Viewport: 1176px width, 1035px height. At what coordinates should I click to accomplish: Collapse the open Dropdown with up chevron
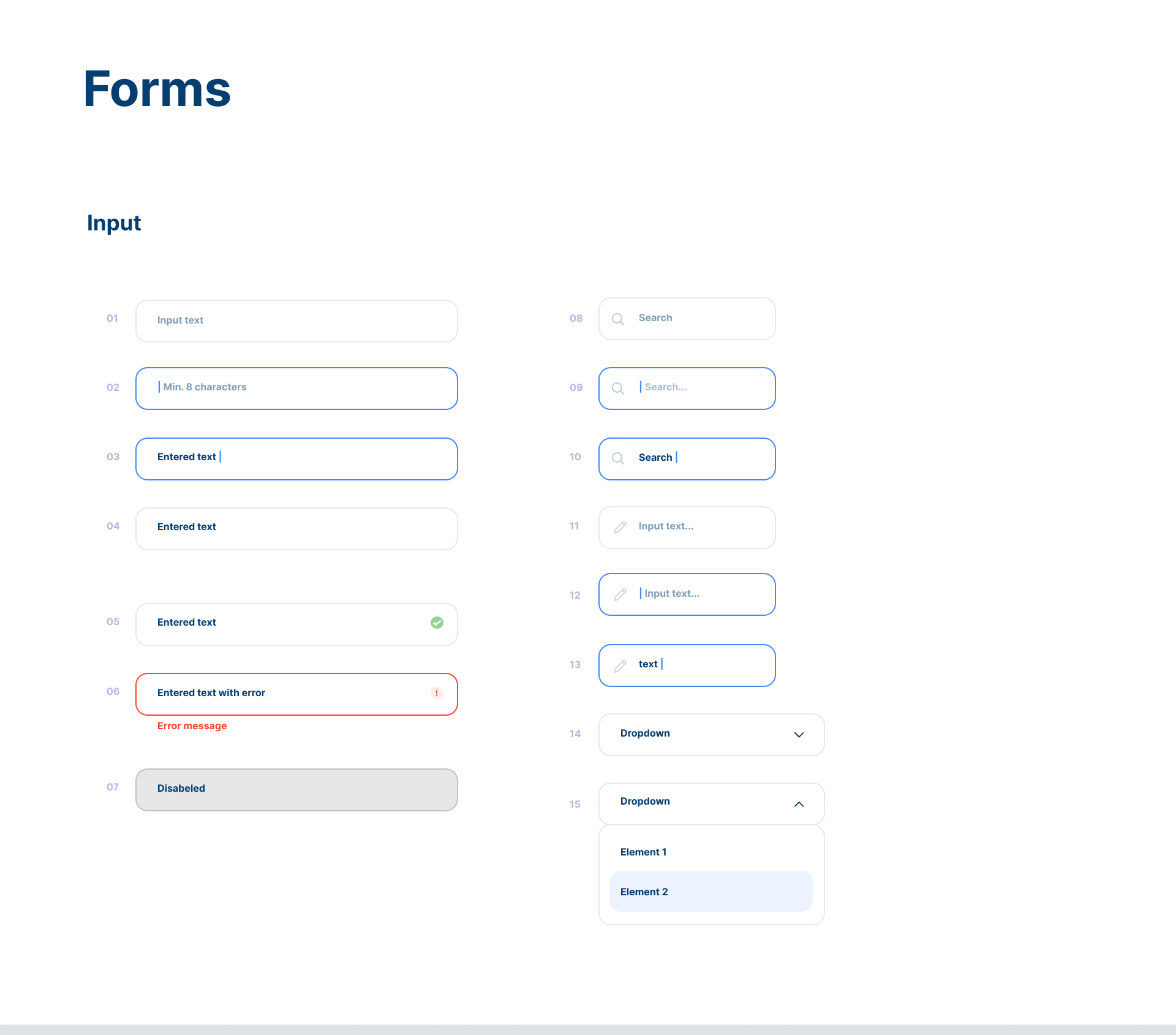(x=799, y=804)
